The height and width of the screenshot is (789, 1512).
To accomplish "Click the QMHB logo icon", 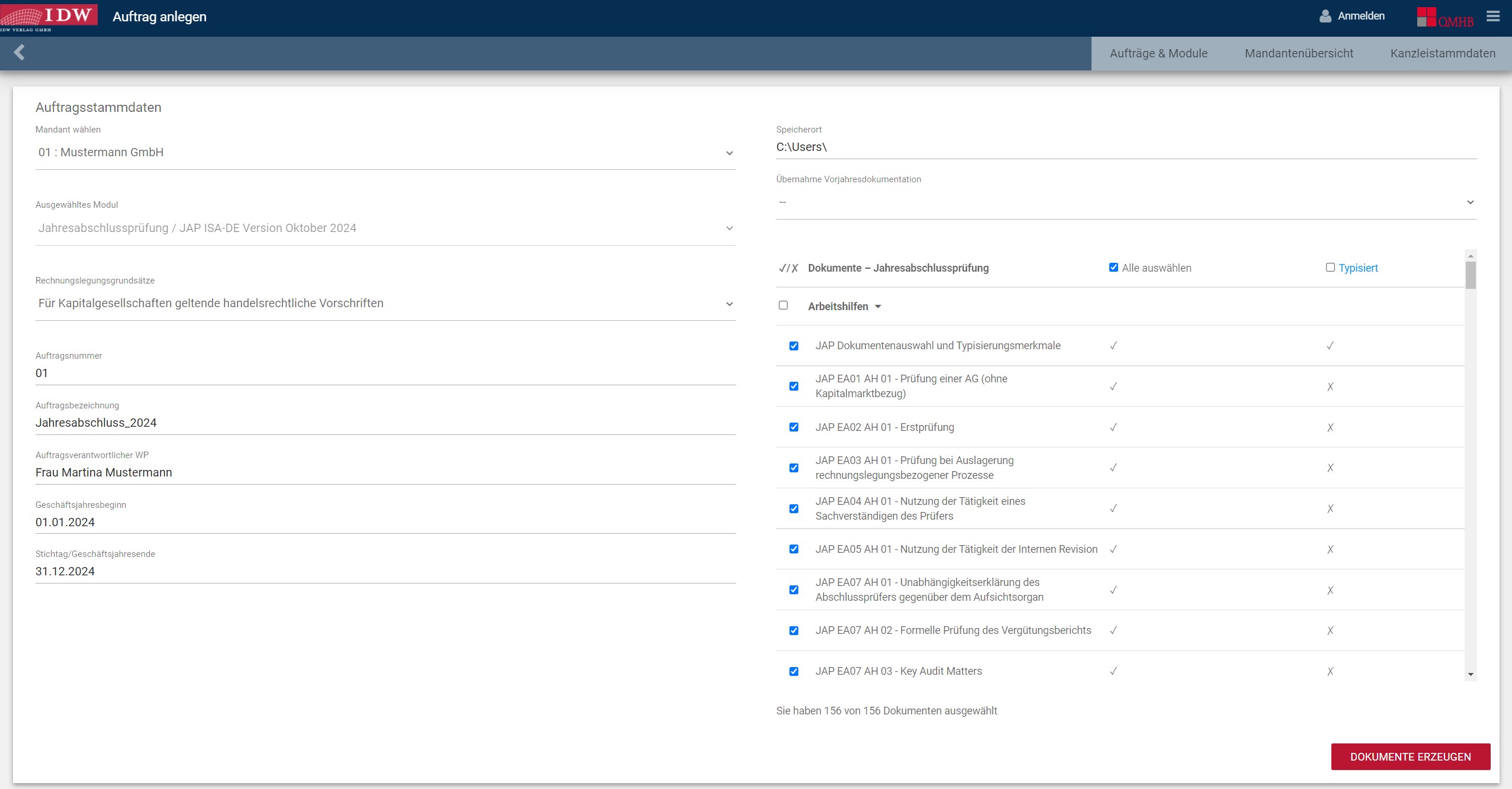I will 1444,17.
